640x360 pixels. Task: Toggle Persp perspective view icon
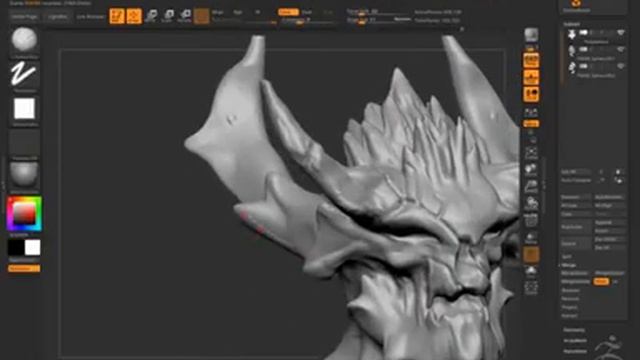[x=531, y=60]
